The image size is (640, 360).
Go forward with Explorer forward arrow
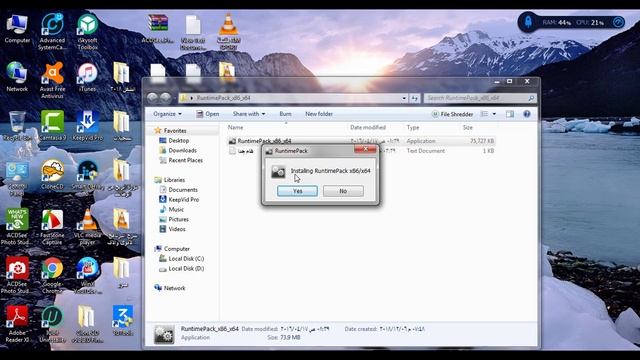(165, 98)
